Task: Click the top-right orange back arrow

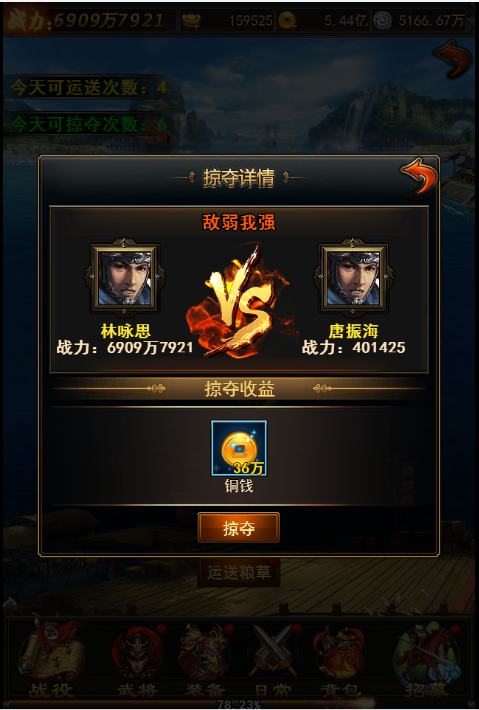Action: [453, 58]
